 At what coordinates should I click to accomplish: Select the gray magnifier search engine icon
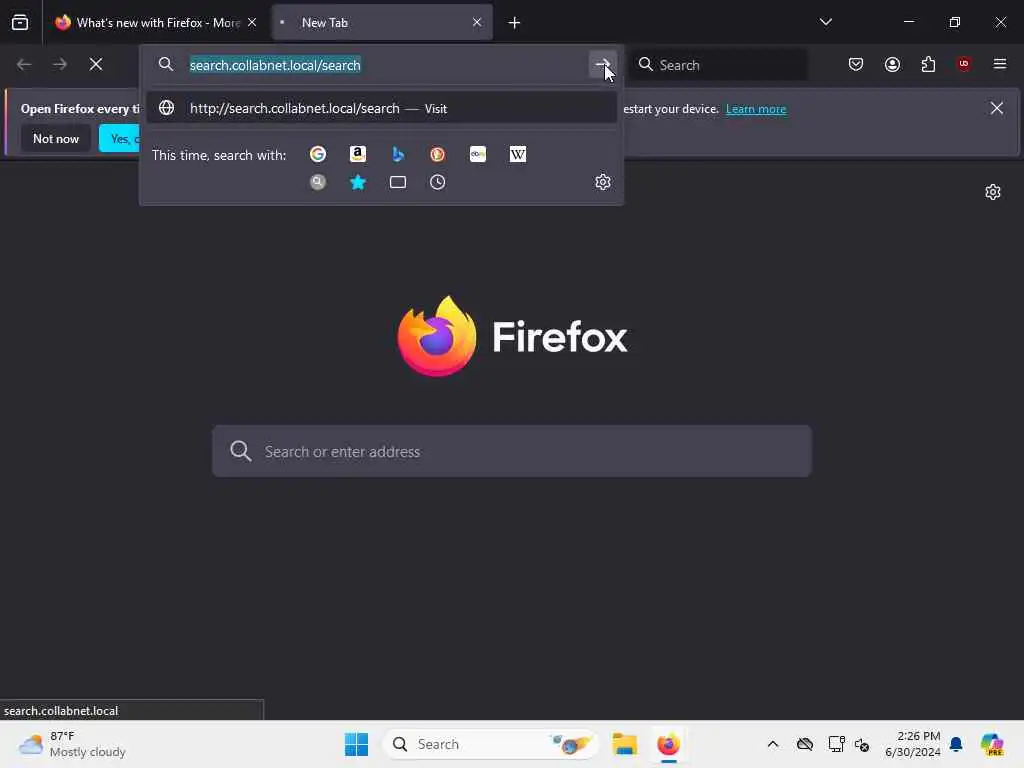click(x=318, y=182)
